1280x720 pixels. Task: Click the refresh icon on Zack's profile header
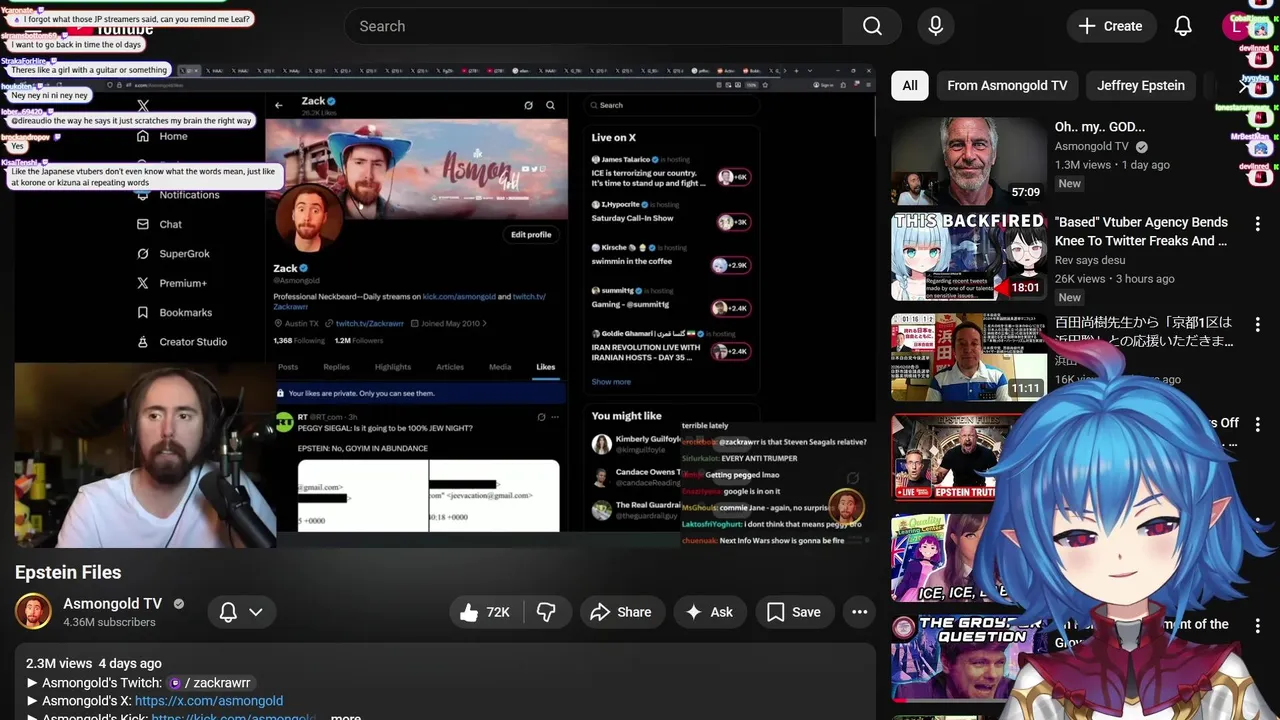[x=528, y=105]
